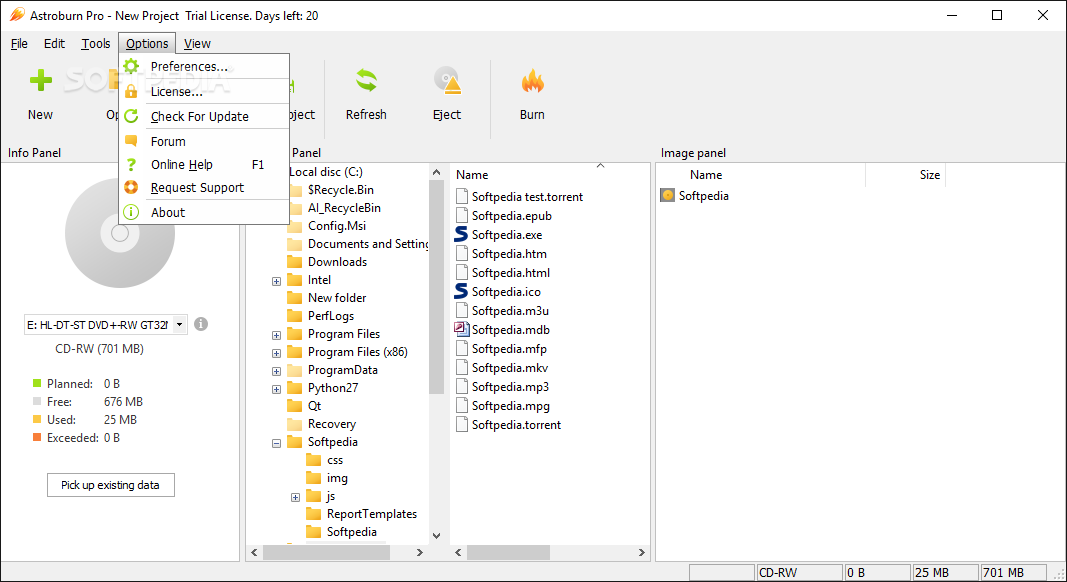Click the Recovery folder icon
Image resolution: width=1067 pixels, height=582 pixels.
click(295, 423)
